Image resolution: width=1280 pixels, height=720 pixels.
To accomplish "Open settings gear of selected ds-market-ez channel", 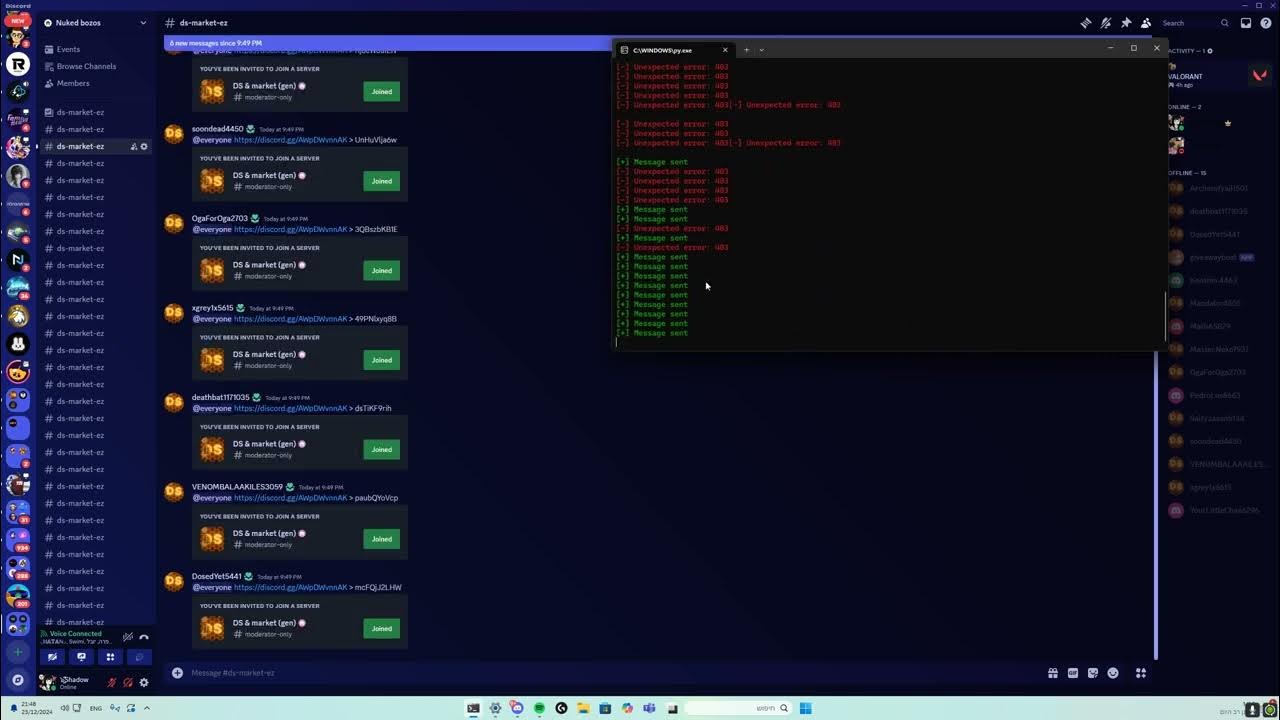I will coord(144,146).
